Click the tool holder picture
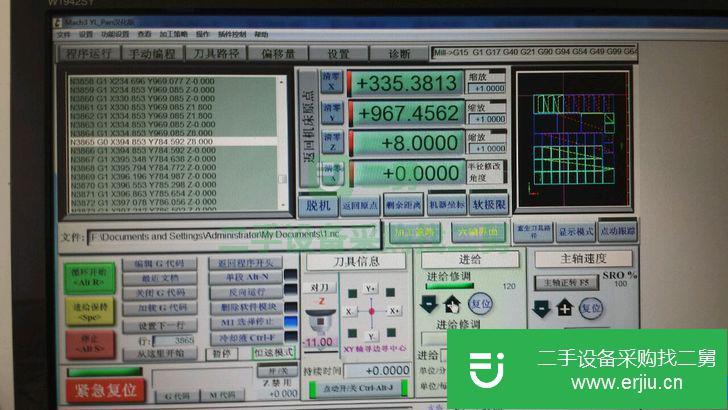This screenshot has height=410, width=728. pos(320,322)
